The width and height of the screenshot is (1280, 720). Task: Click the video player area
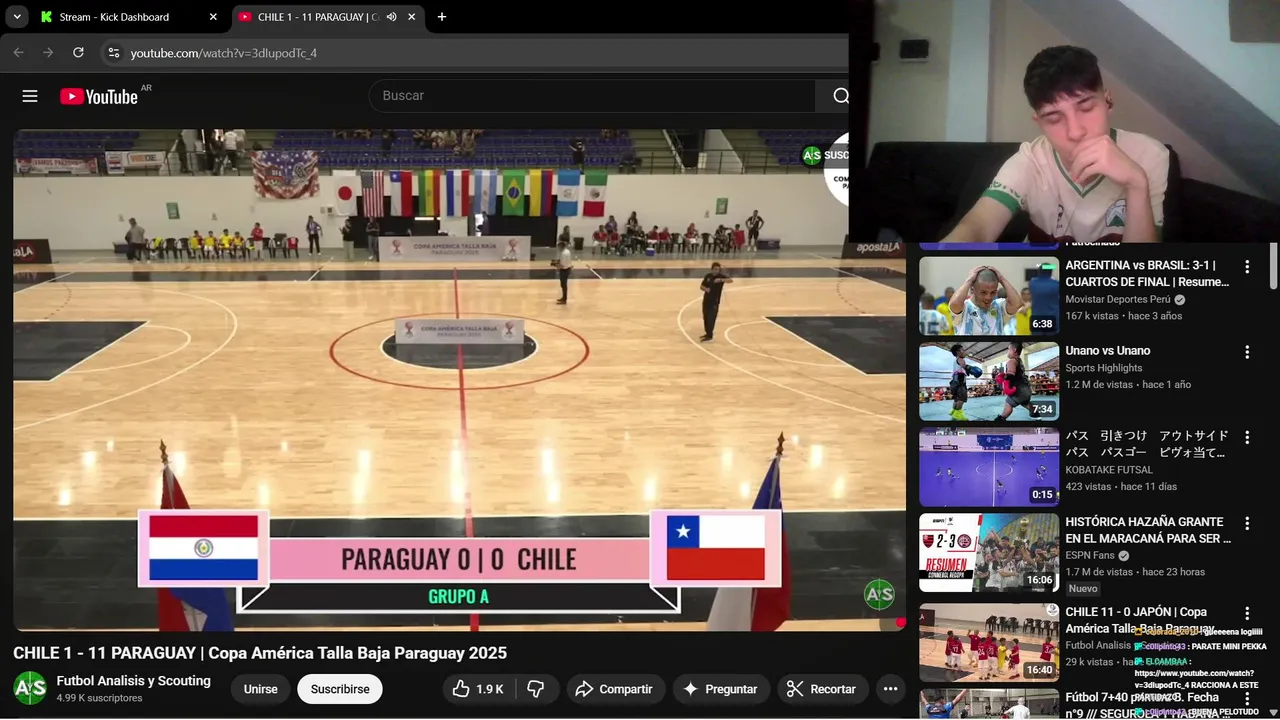pyautogui.click(x=459, y=380)
